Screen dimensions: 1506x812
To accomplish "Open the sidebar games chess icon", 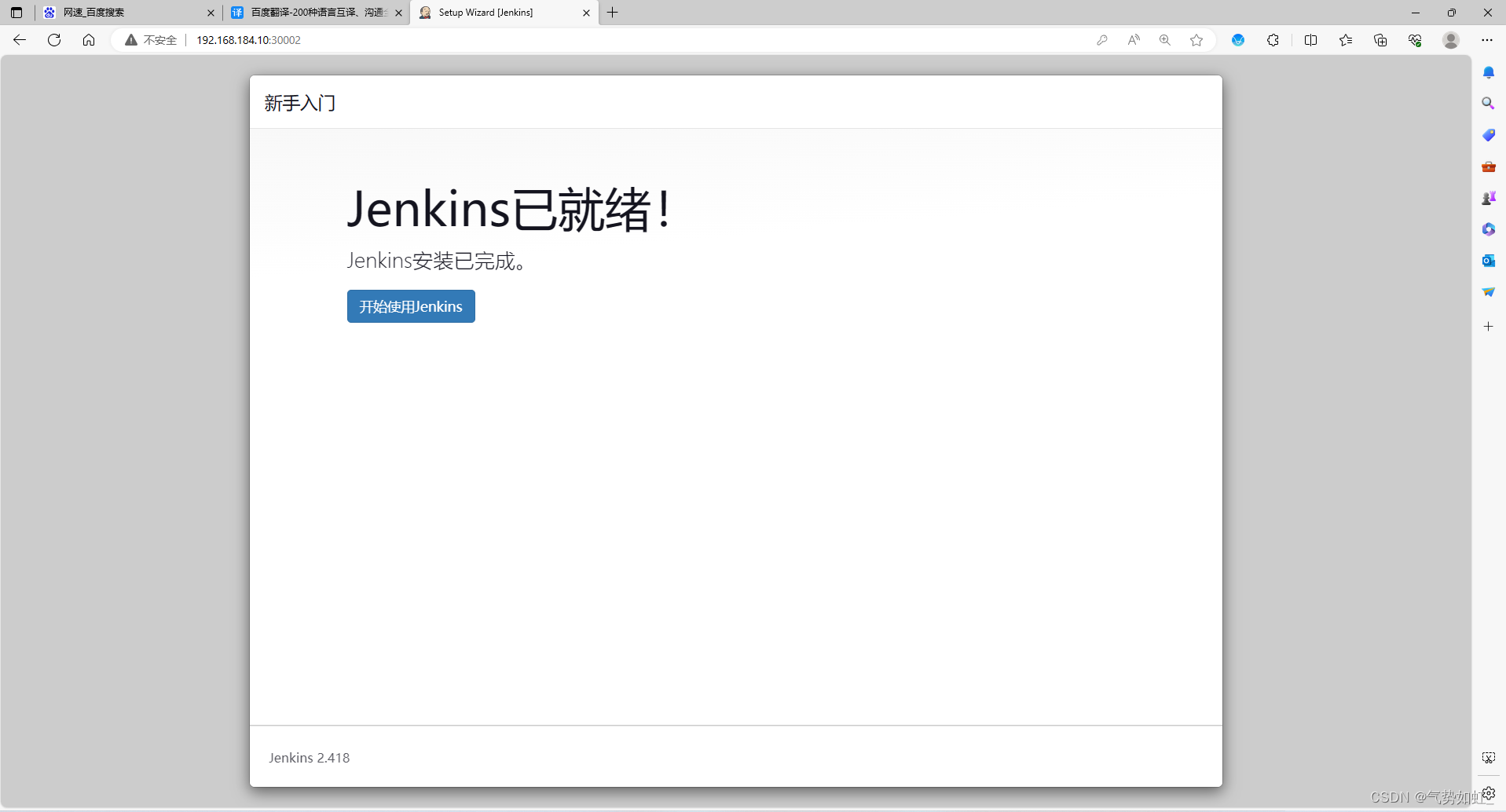I will click(x=1489, y=198).
